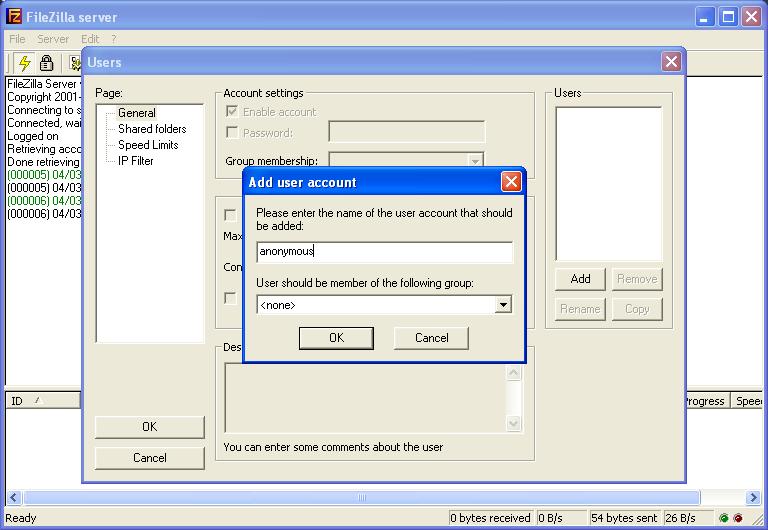Toggle the Password checkbox

click(232, 132)
